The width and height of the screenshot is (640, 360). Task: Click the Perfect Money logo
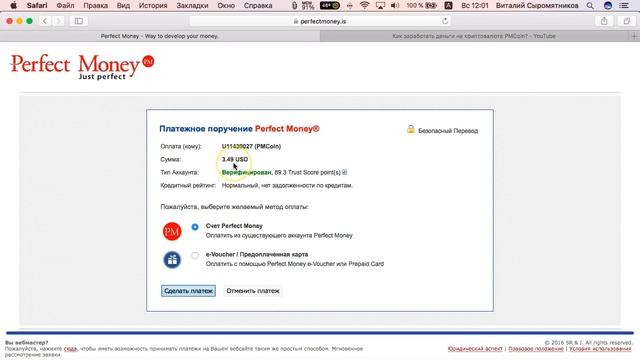pos(82,67)
